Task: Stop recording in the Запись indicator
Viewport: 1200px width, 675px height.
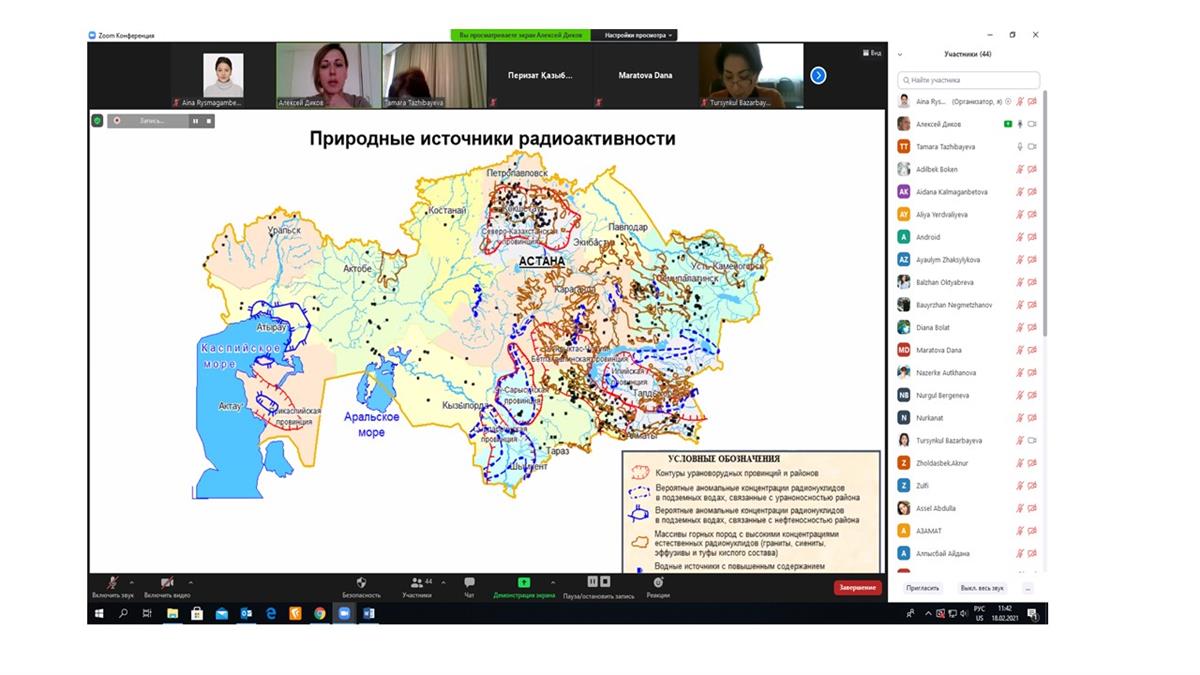Action: 209,121
